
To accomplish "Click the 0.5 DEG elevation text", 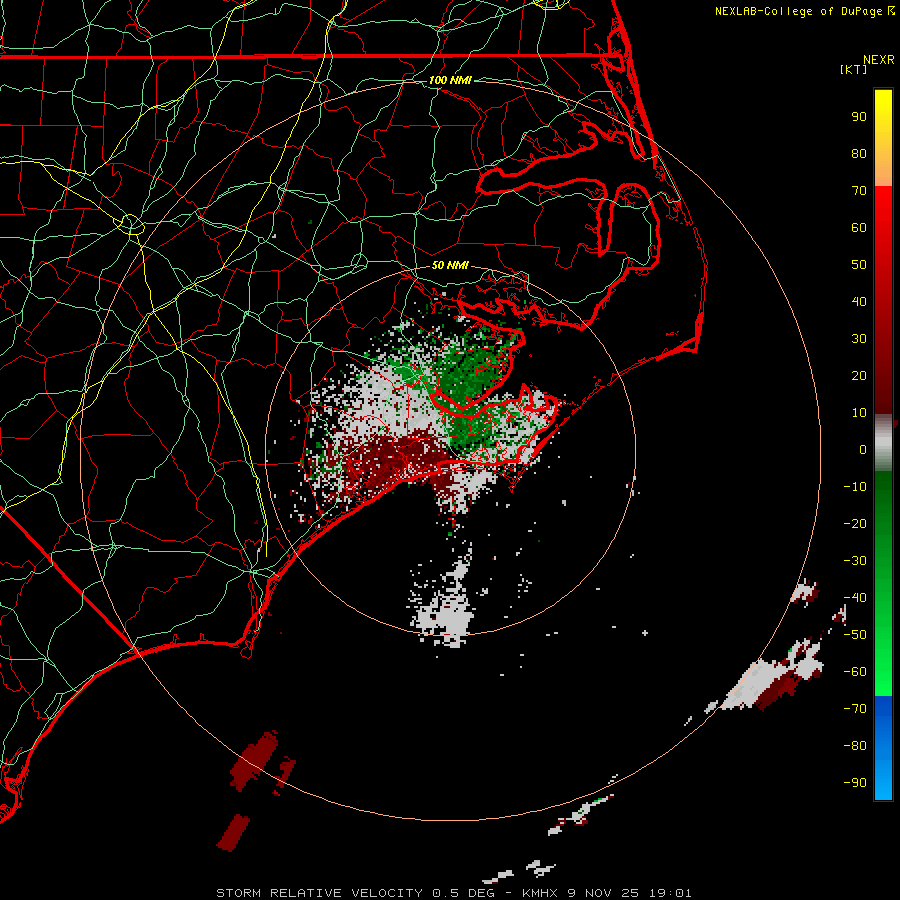I will pos(463,893).
